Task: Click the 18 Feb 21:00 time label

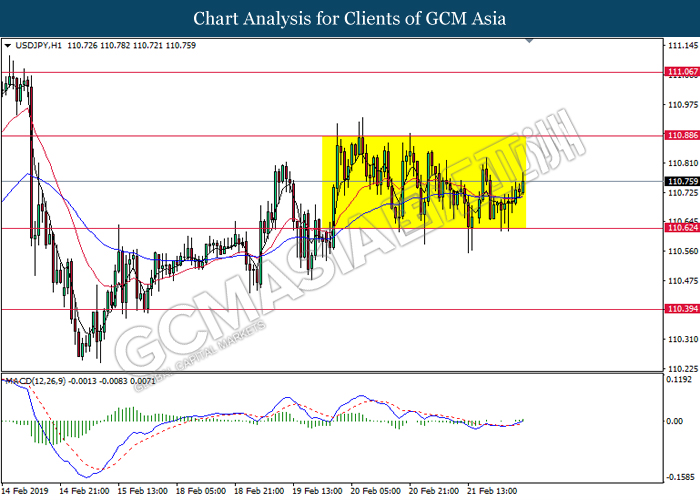Action: (x=259, y=491)
